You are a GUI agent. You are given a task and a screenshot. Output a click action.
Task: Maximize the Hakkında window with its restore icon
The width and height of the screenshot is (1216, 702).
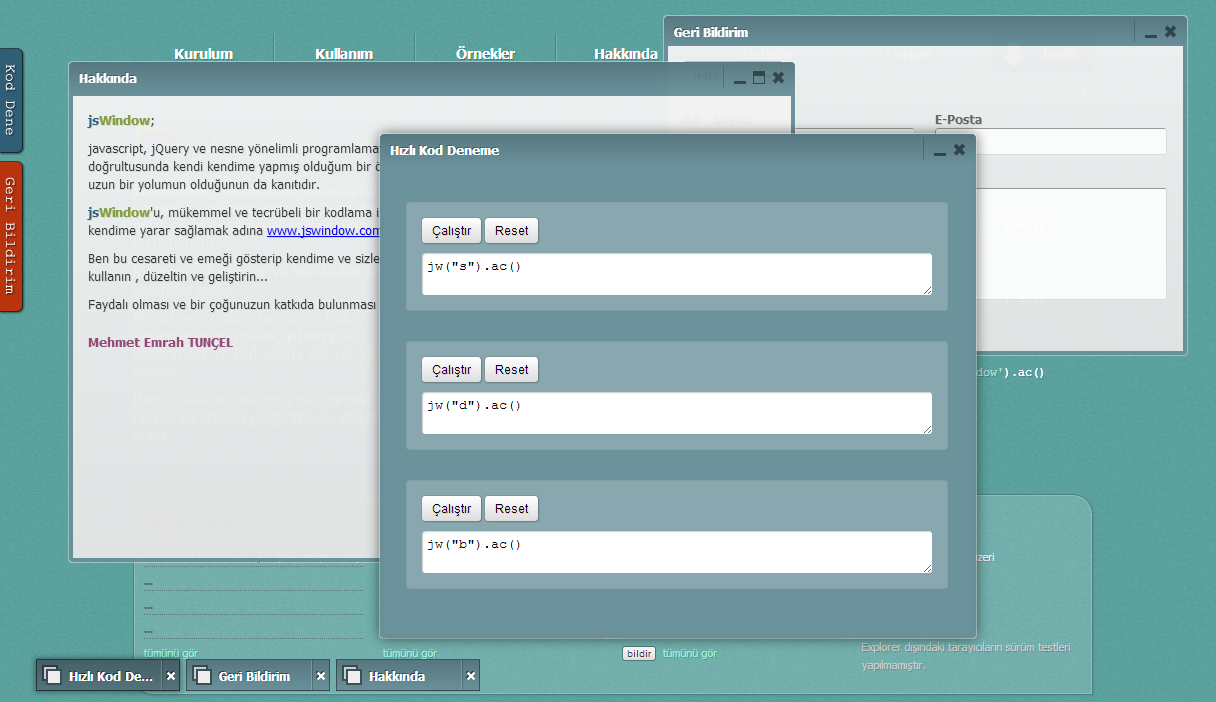pos(759,77)
